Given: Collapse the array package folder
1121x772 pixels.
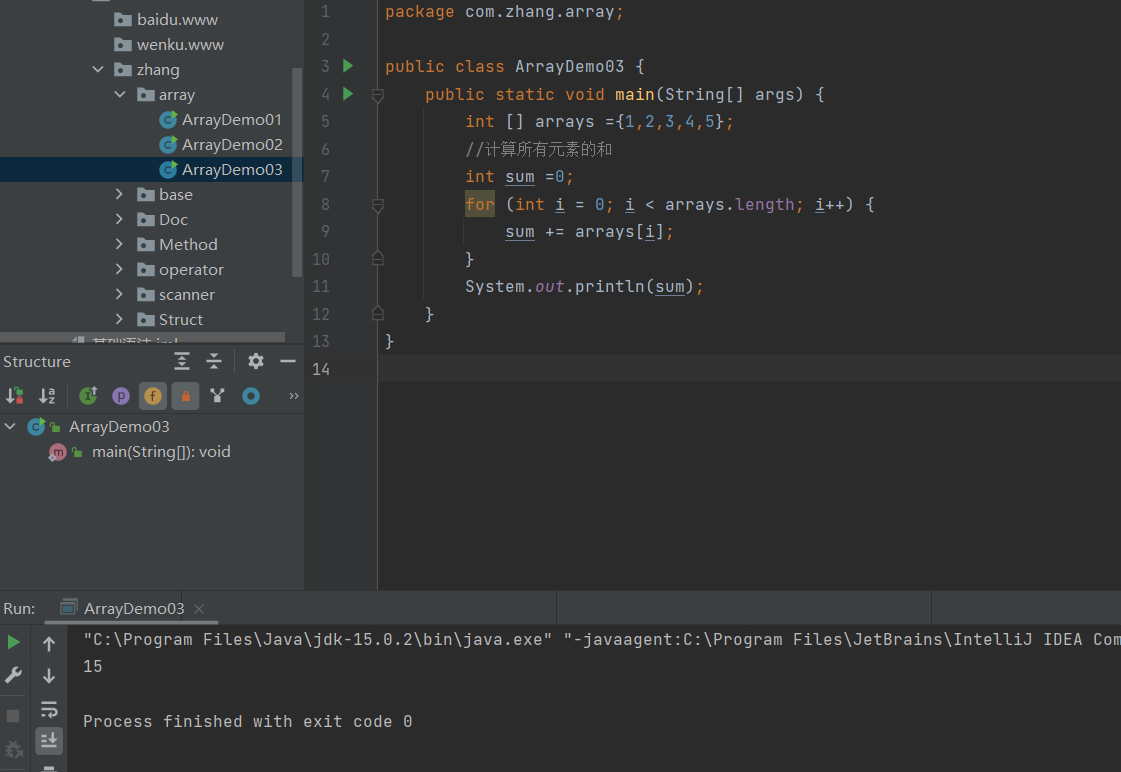Looking at the screenshot, I should (x=119, y=94).
